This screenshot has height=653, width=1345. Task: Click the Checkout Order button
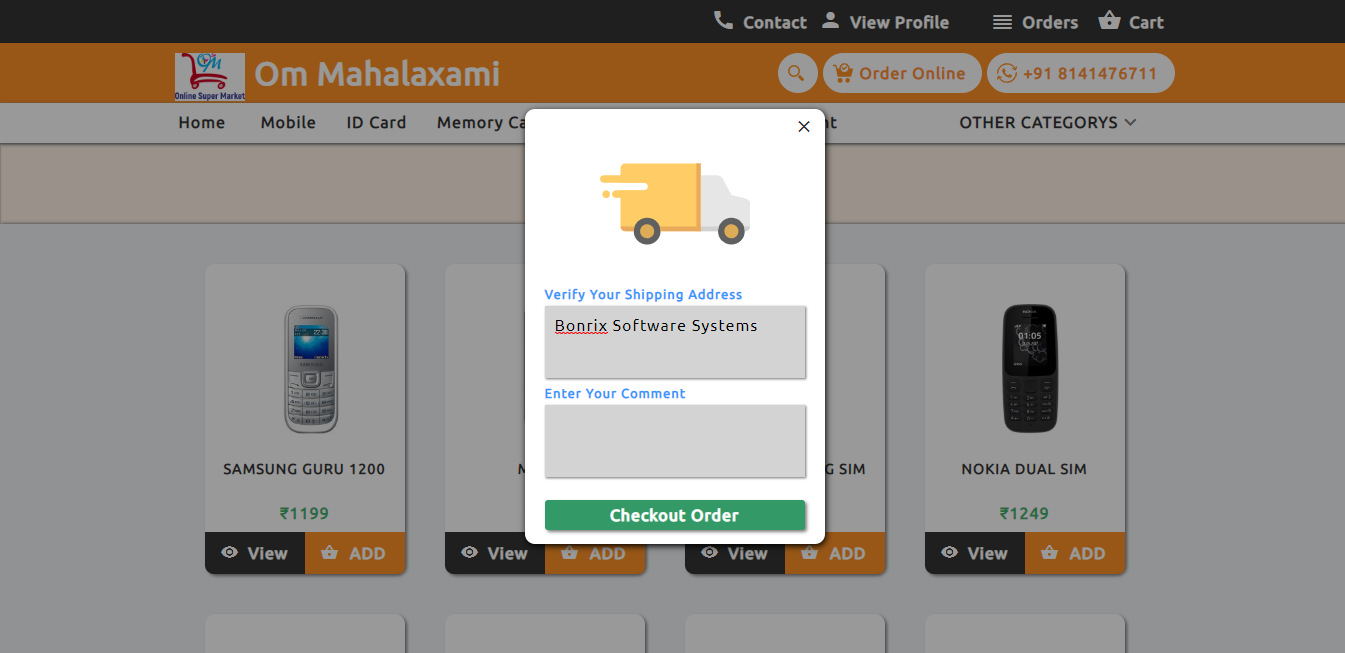(x=675, y=515)
